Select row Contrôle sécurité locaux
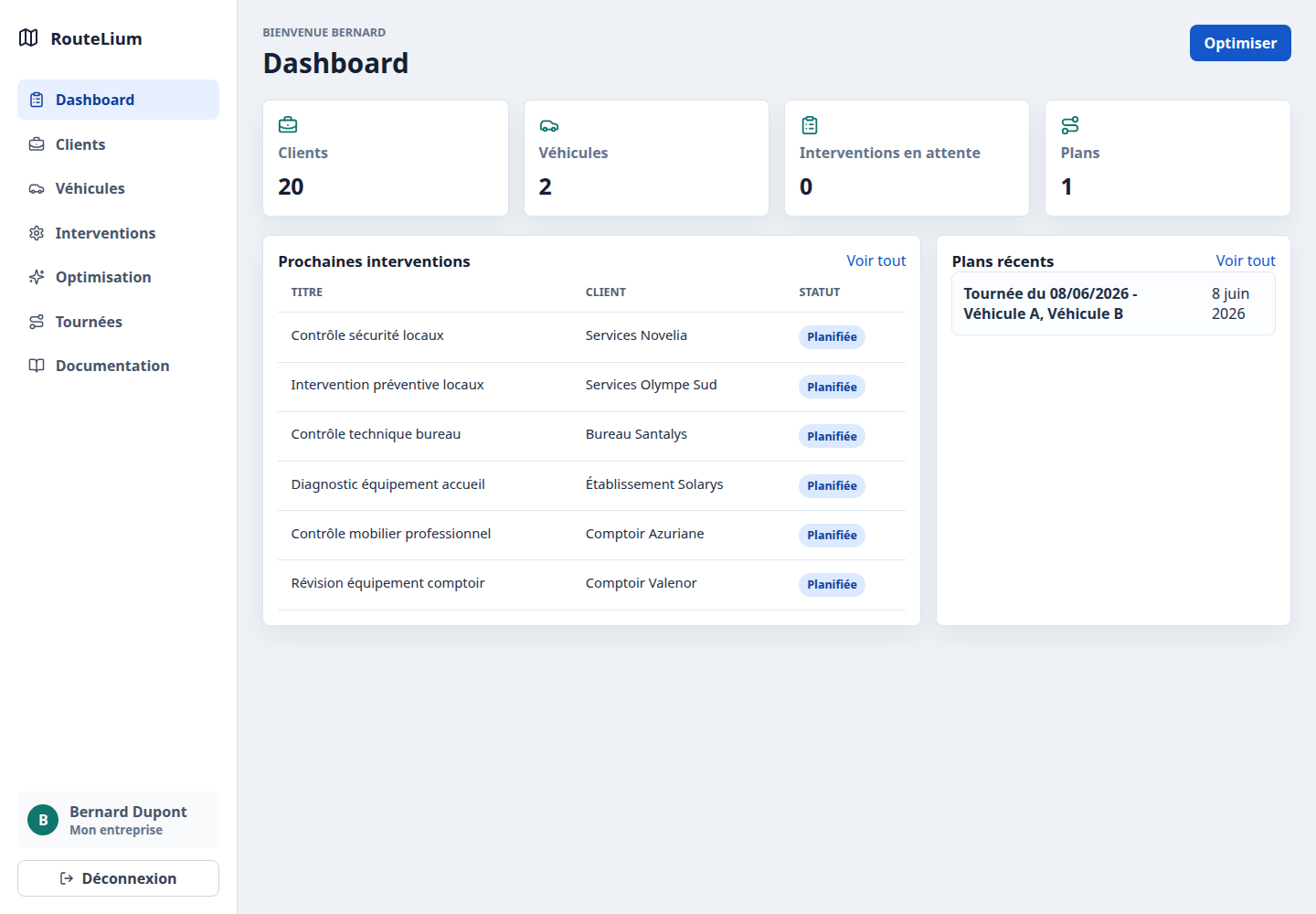The image size is (1316, 914). (x=591, y=337)
